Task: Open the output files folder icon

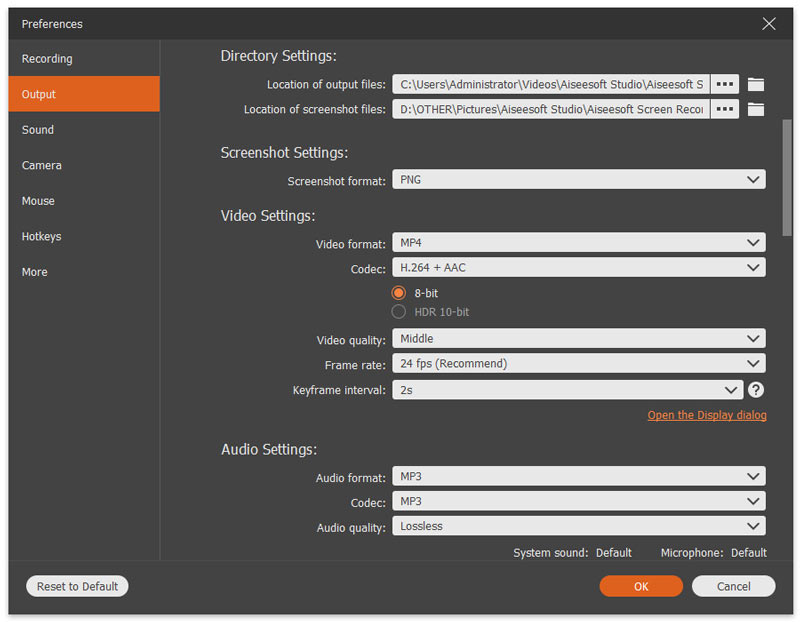Action: point(756,84)
